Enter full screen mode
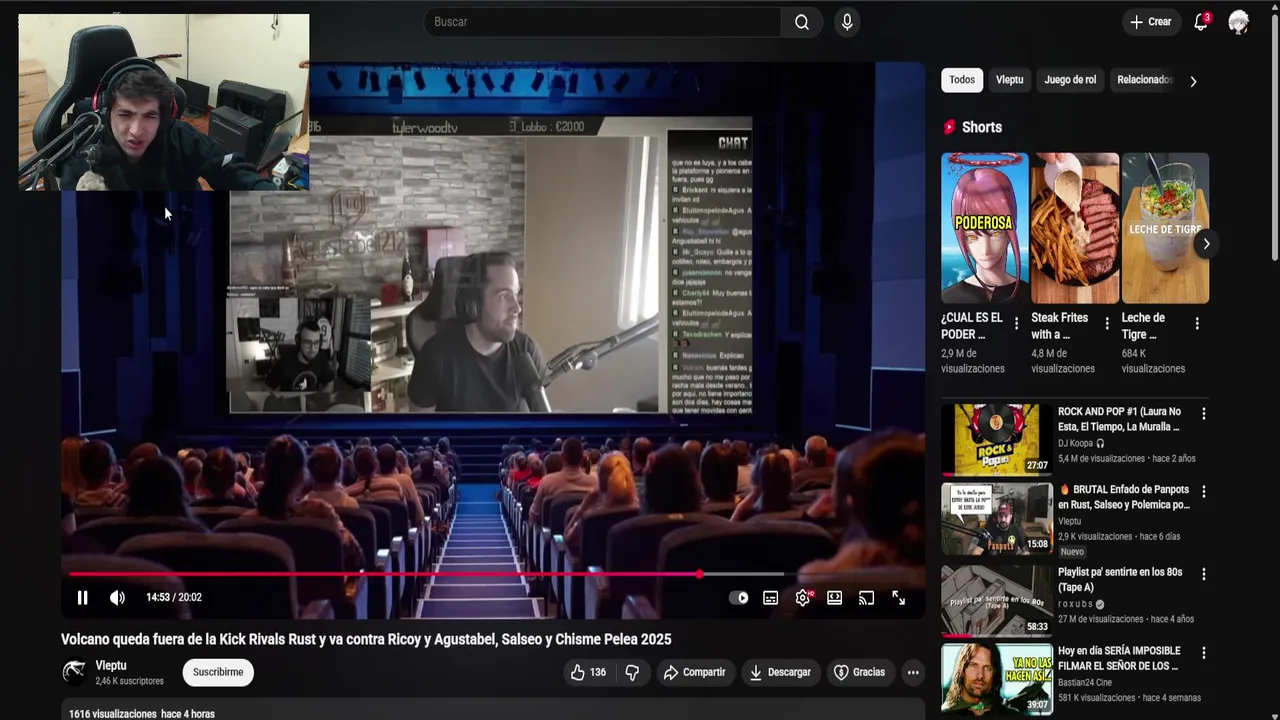The height and width of the screenshot is (720, 1280). [x=898, y=598]
